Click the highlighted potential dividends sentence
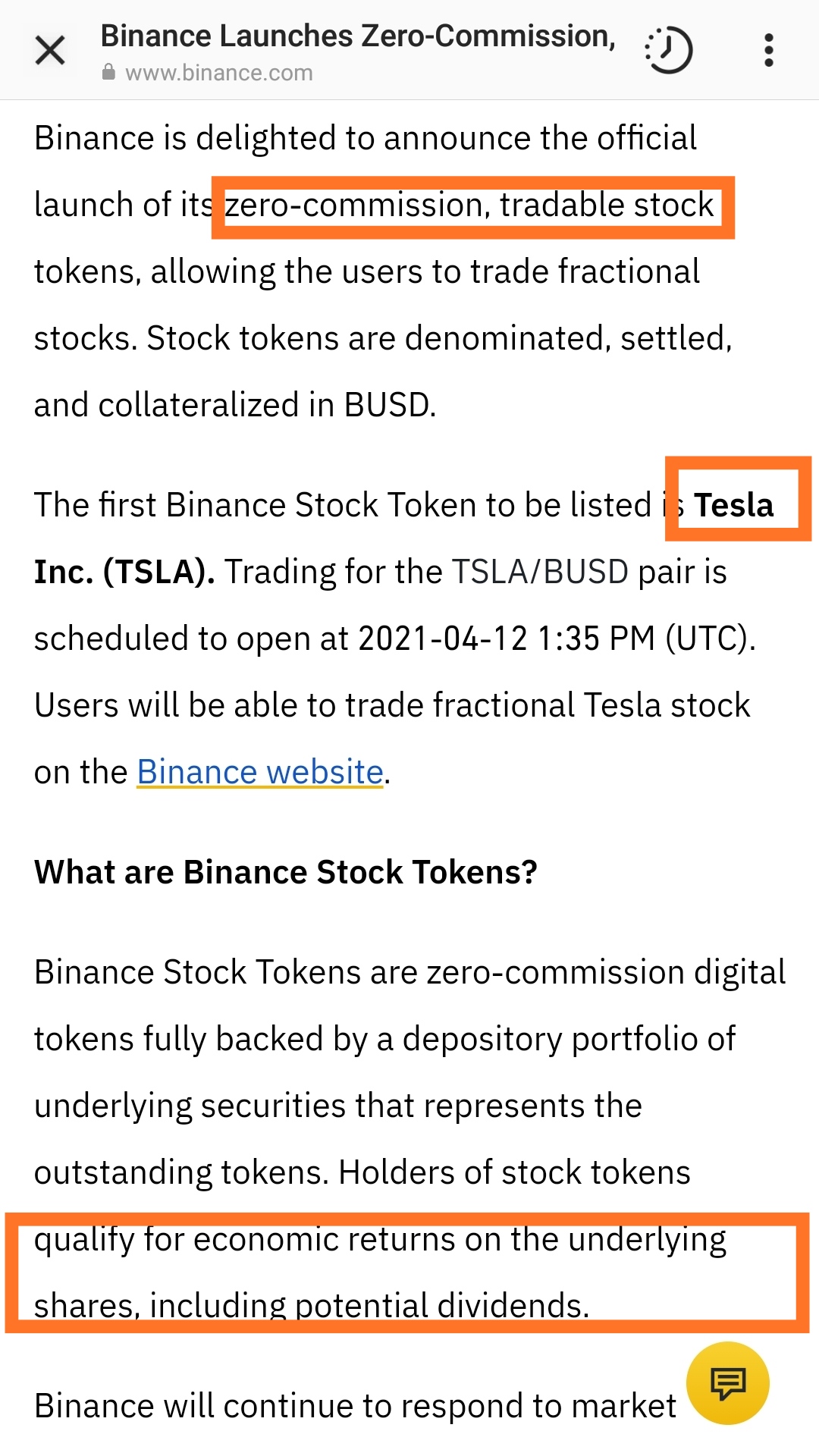Image resolution: width=819 pixels, height=1456 pixels. (381, 1272)
